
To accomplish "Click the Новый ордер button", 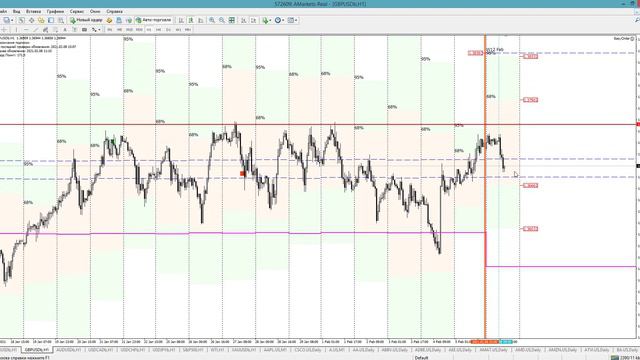I will pyautogui.click(x=86, y=20).
